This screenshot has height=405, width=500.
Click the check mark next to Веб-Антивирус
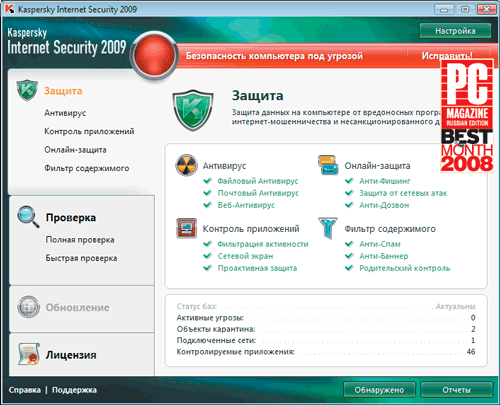pos(208,205)
